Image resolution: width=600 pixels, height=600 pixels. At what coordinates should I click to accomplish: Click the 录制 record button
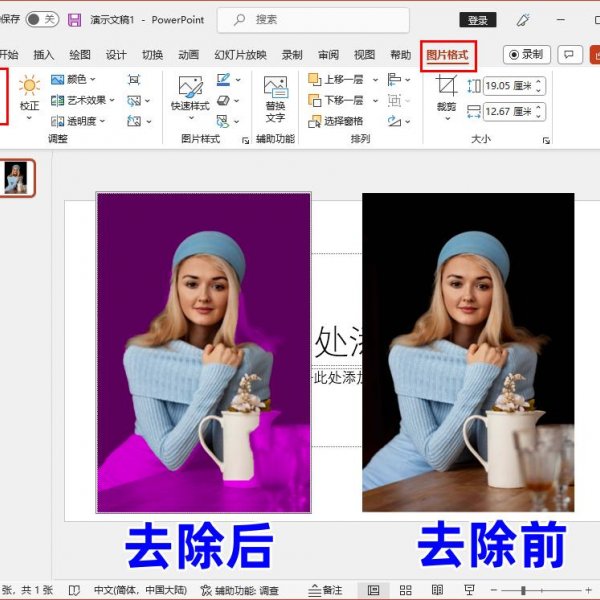[x=525, y=55]
